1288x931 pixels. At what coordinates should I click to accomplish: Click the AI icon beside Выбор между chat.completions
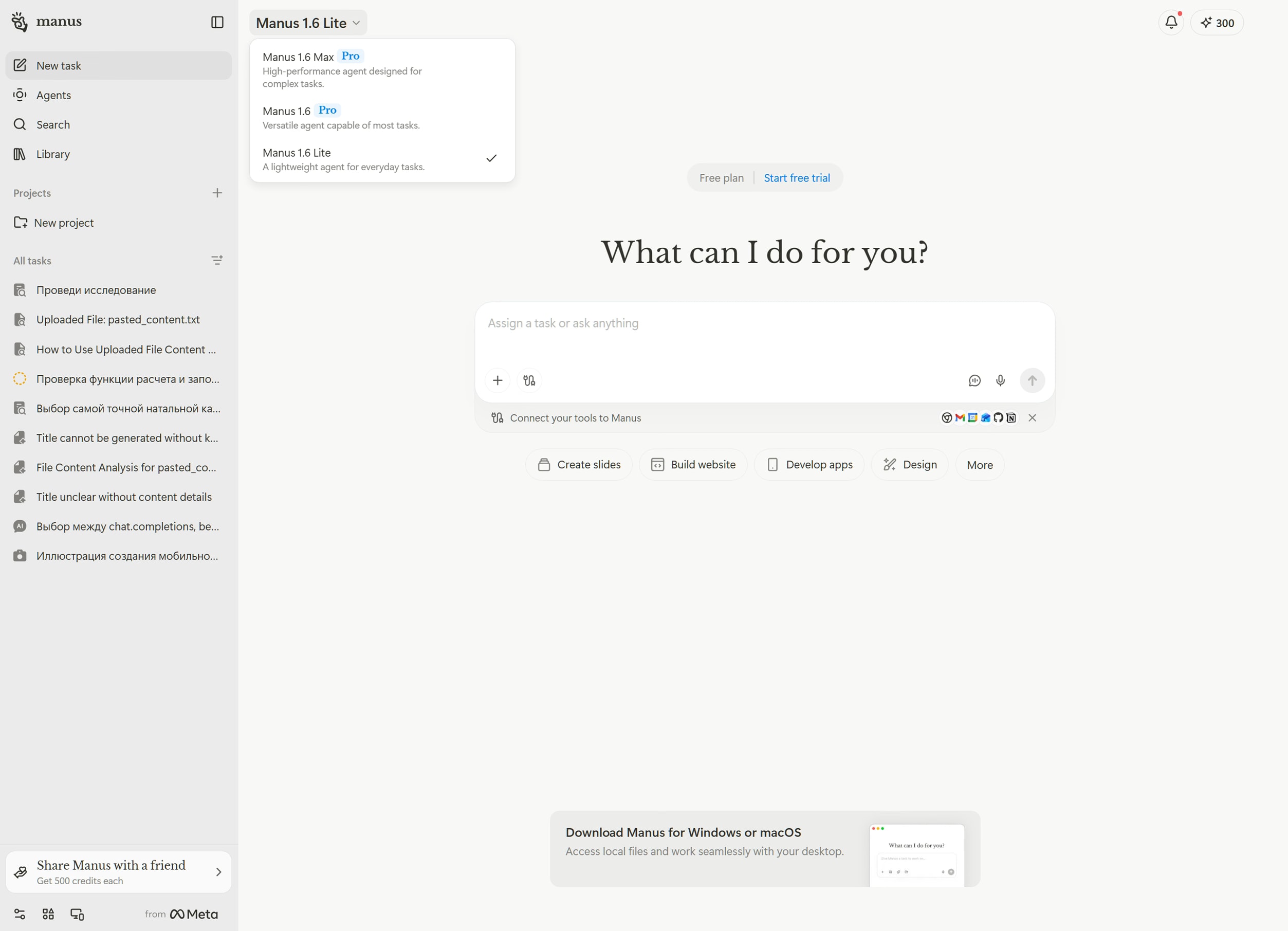pyautogui.click(x=20, y=526)
